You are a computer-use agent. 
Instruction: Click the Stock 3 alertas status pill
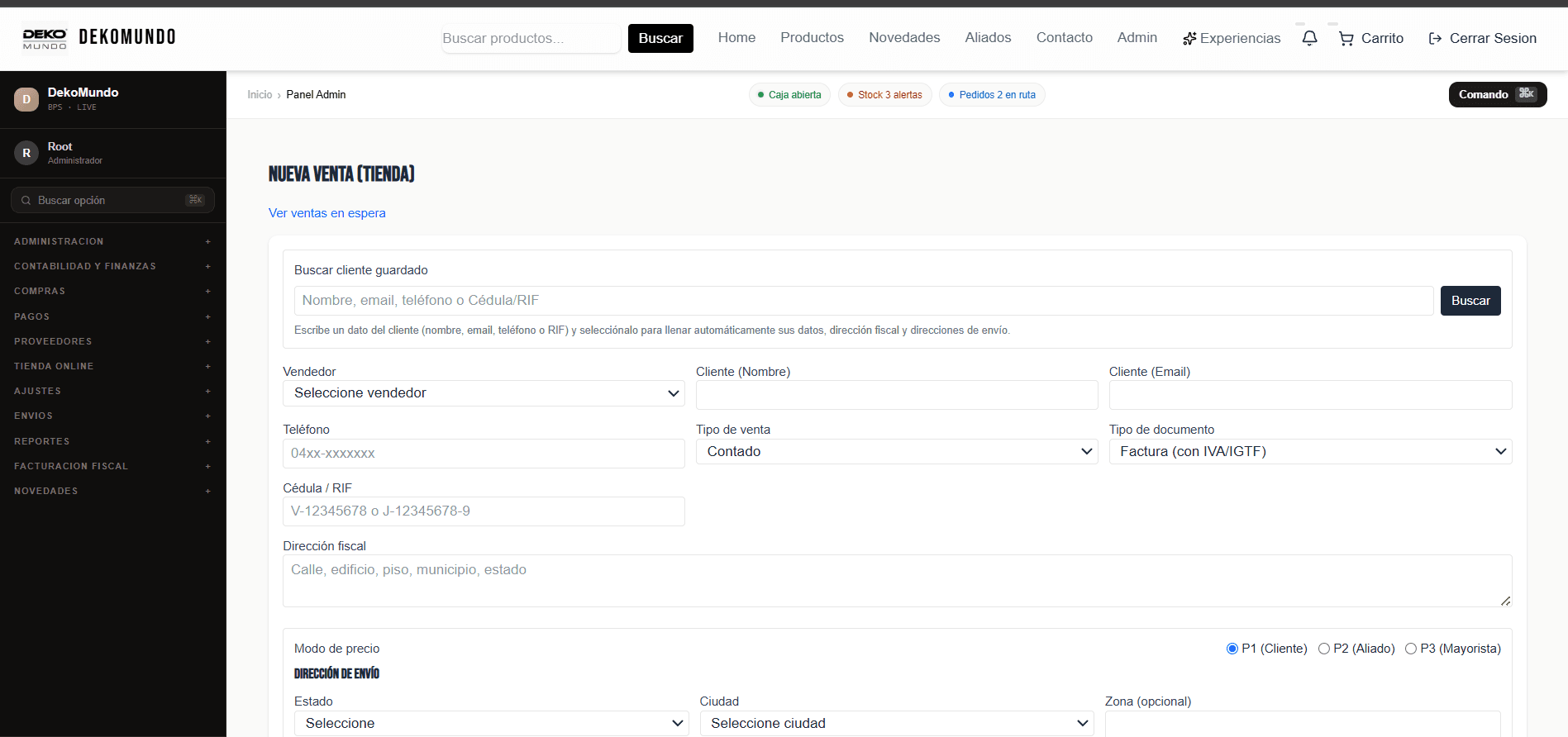[x=884, y=95]
